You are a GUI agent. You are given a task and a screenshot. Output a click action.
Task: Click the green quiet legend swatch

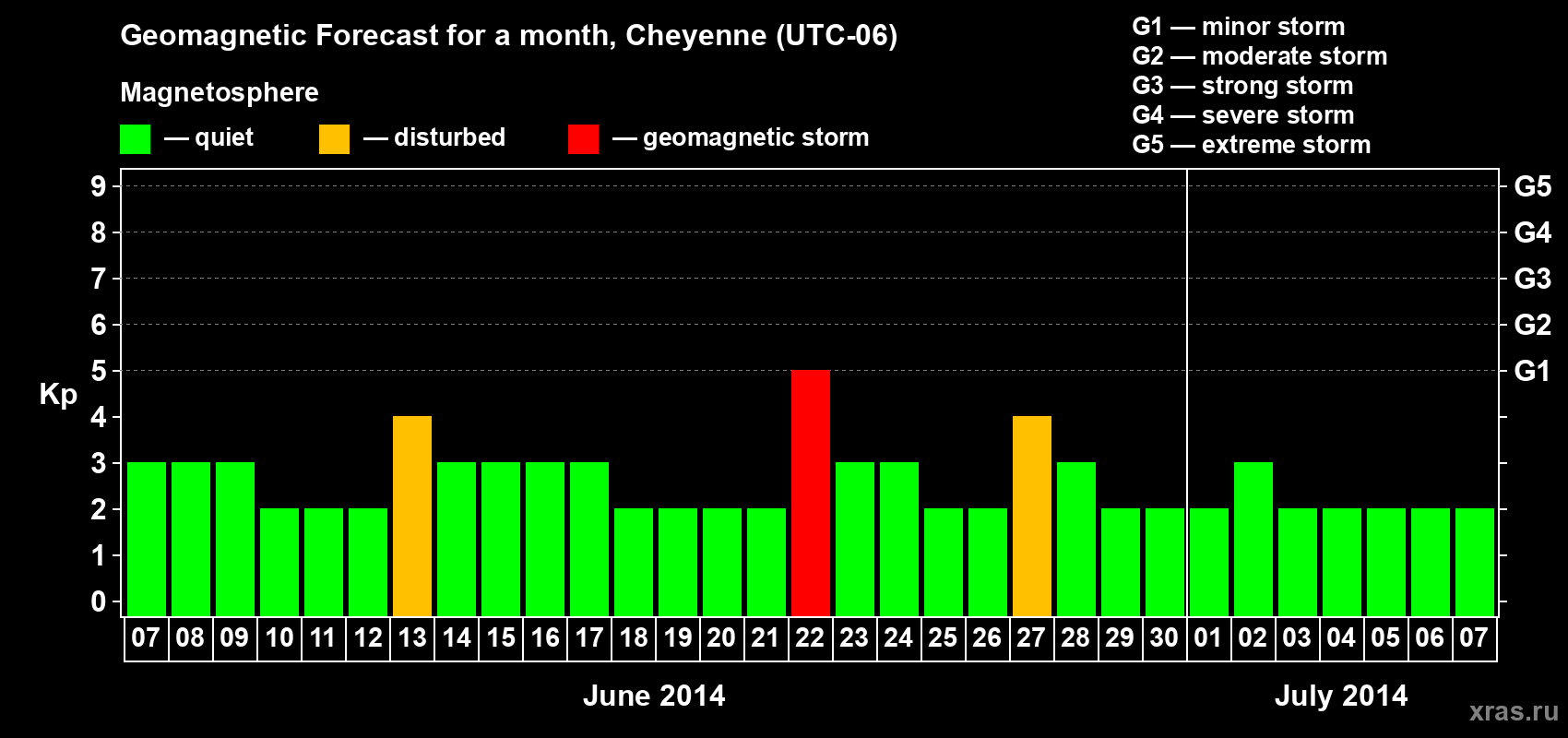click(135, 139)
